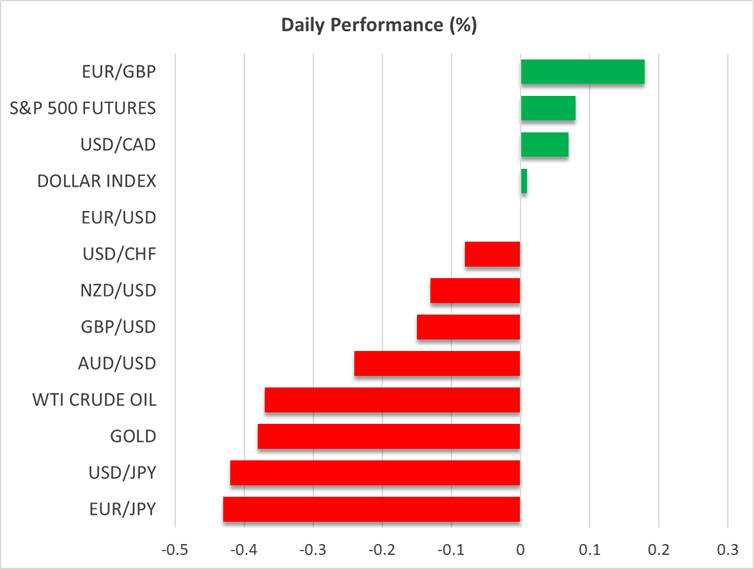Click the red EUR/JPY bar
The height and width of the screenshot is (569, 754).
[x=371, y=509]
